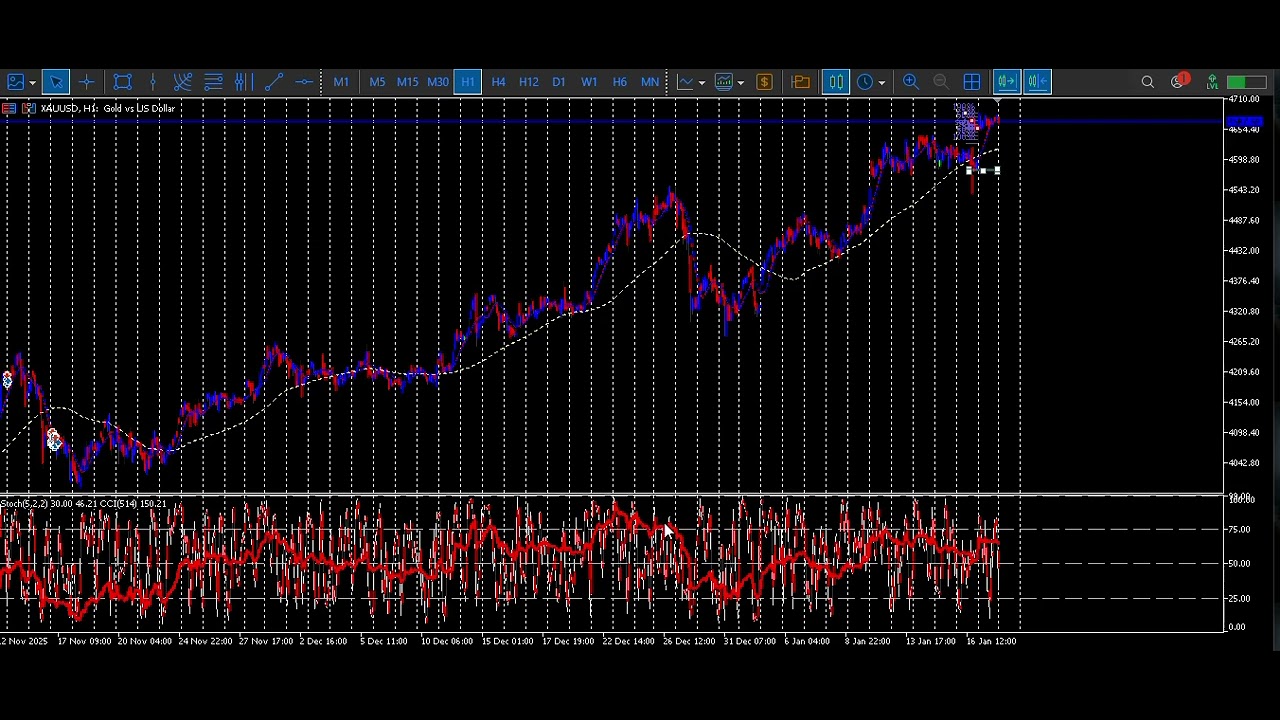1280x720 pixels.
Task: Open the templates folder icon
Action: [x=801, y=82]
